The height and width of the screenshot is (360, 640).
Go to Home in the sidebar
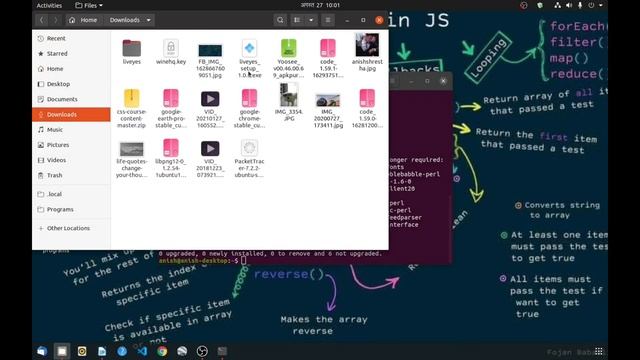[x=71, y=69]
